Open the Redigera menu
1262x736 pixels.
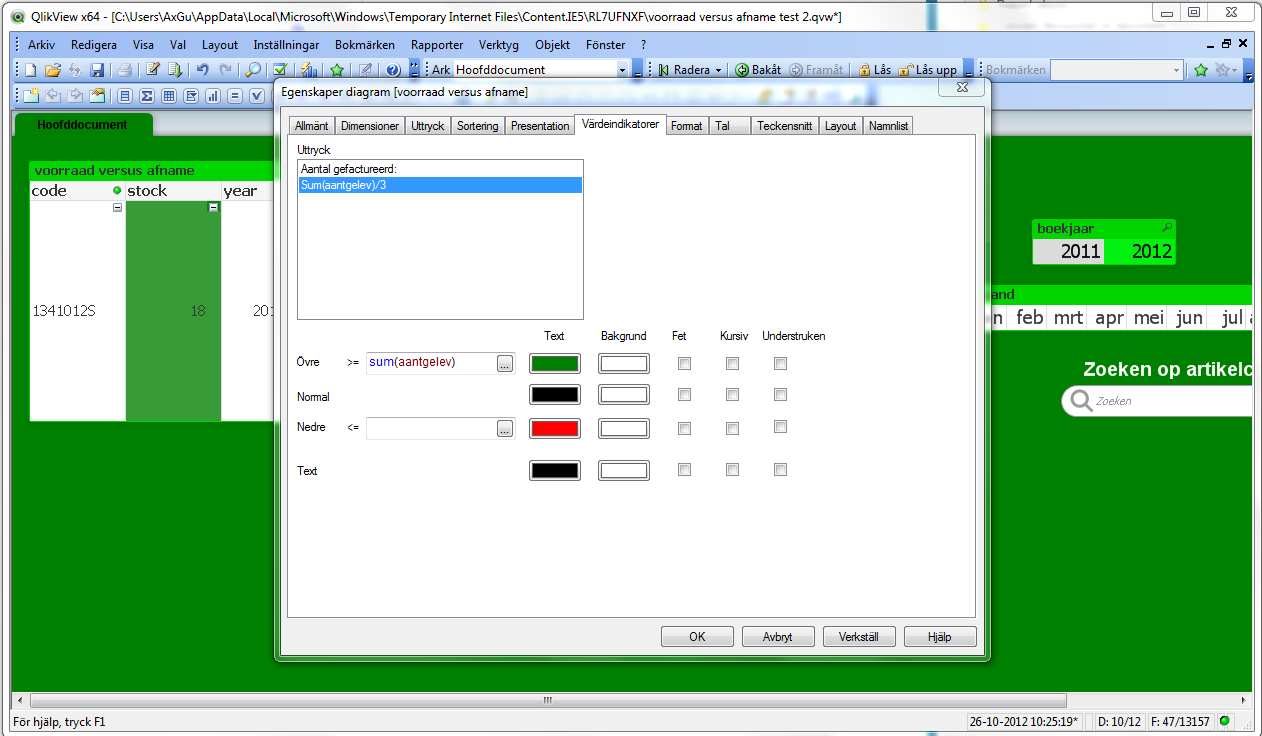click(x=94, y=45)
